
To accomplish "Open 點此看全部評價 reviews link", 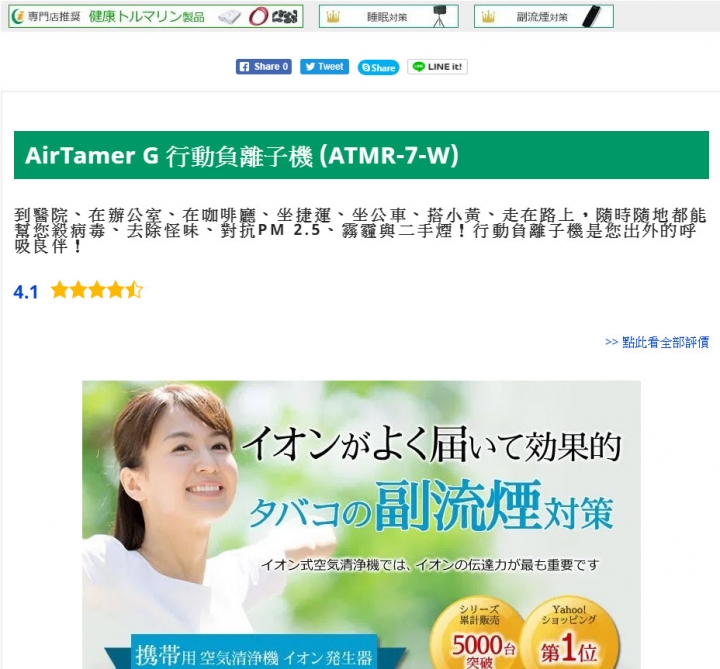I will [x=657, y=342].
